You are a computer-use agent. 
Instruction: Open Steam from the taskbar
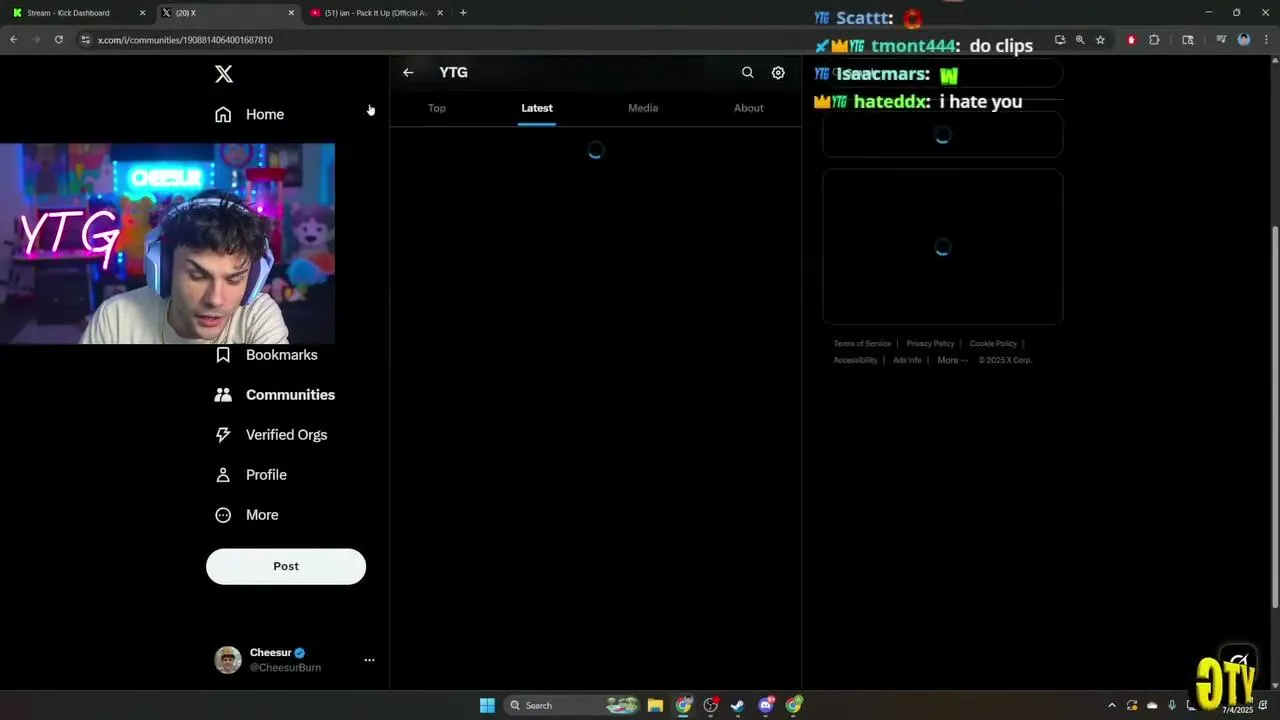coord(737,705)
